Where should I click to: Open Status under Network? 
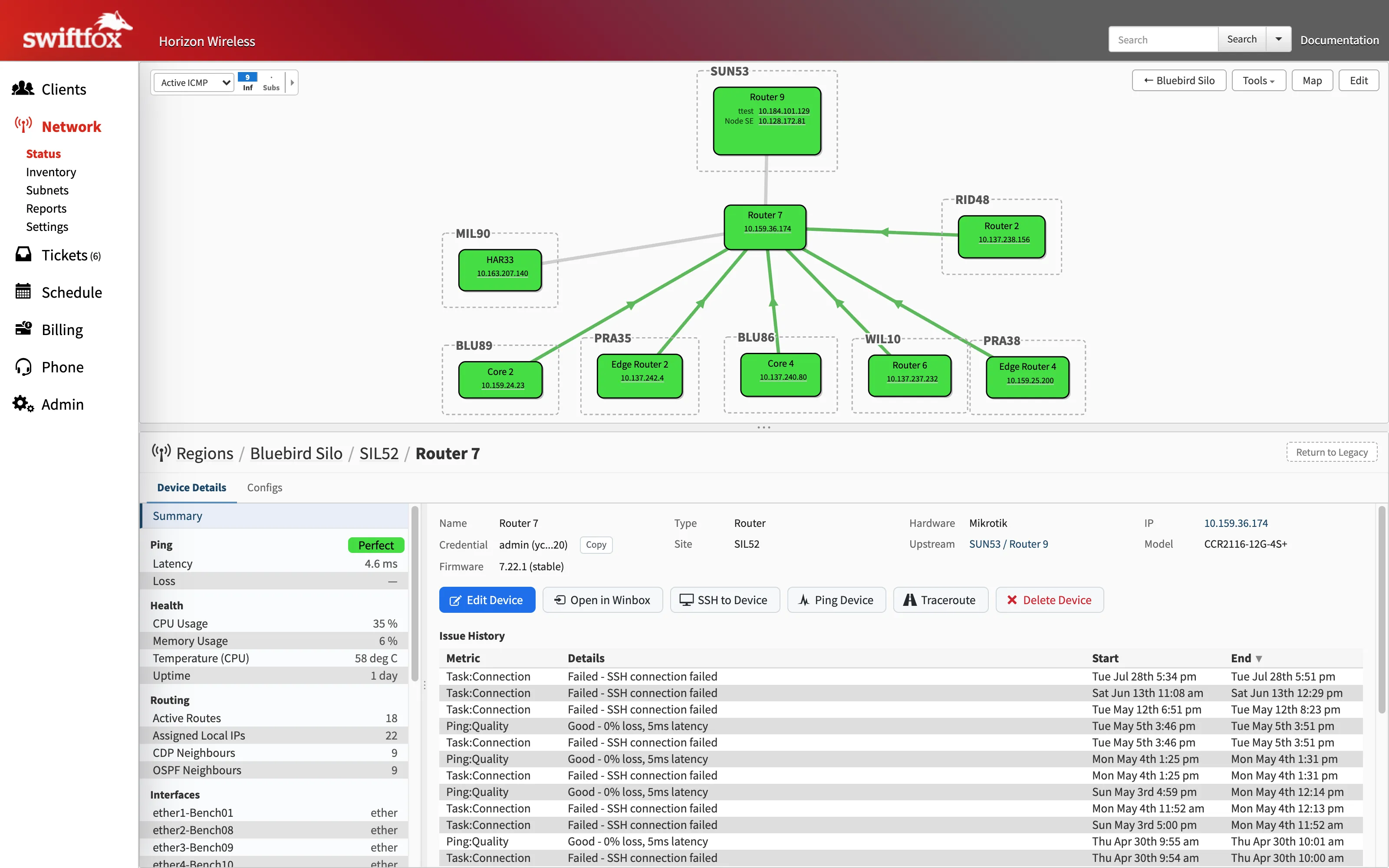43,153
